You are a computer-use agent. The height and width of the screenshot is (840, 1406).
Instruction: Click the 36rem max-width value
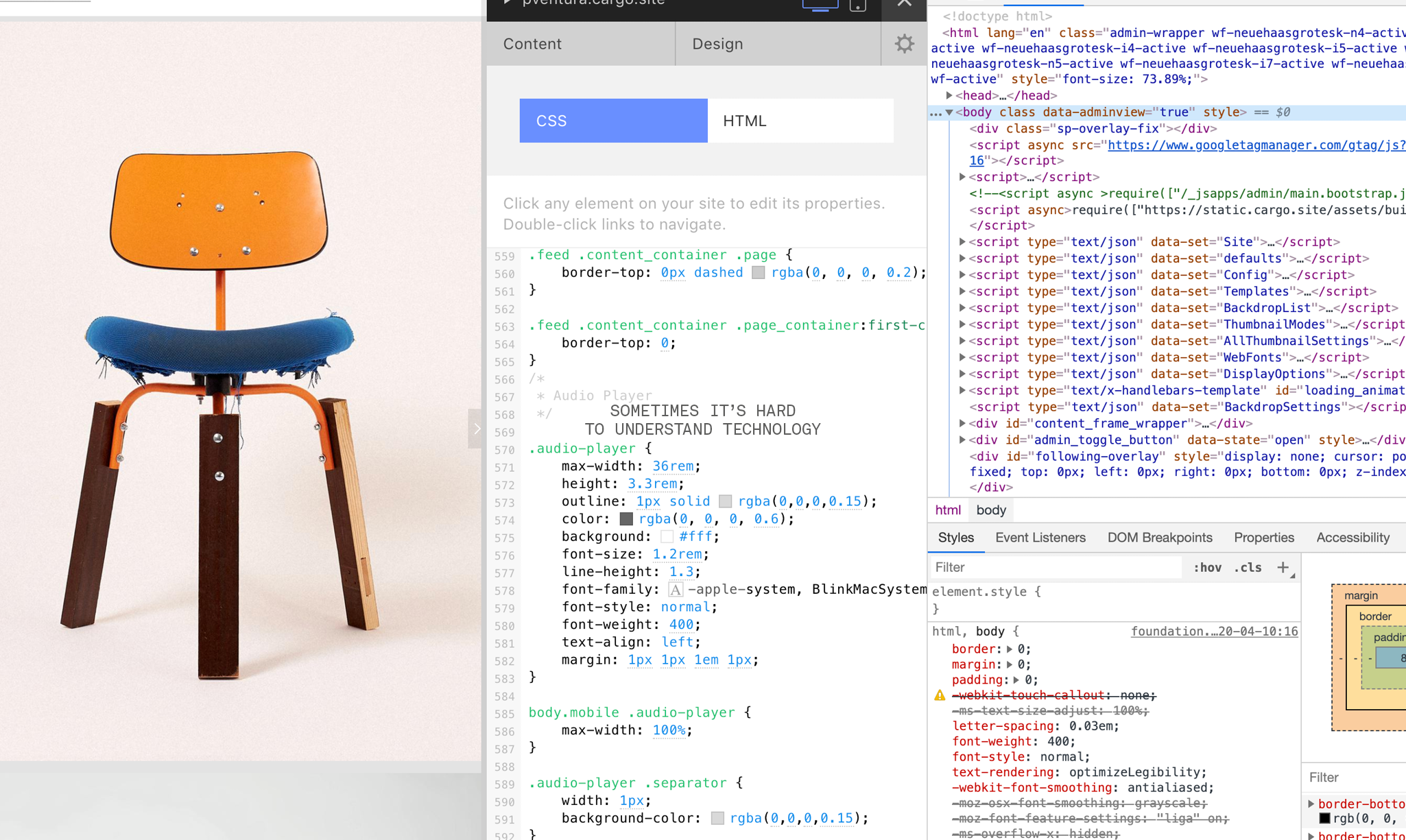pos(672,466)
